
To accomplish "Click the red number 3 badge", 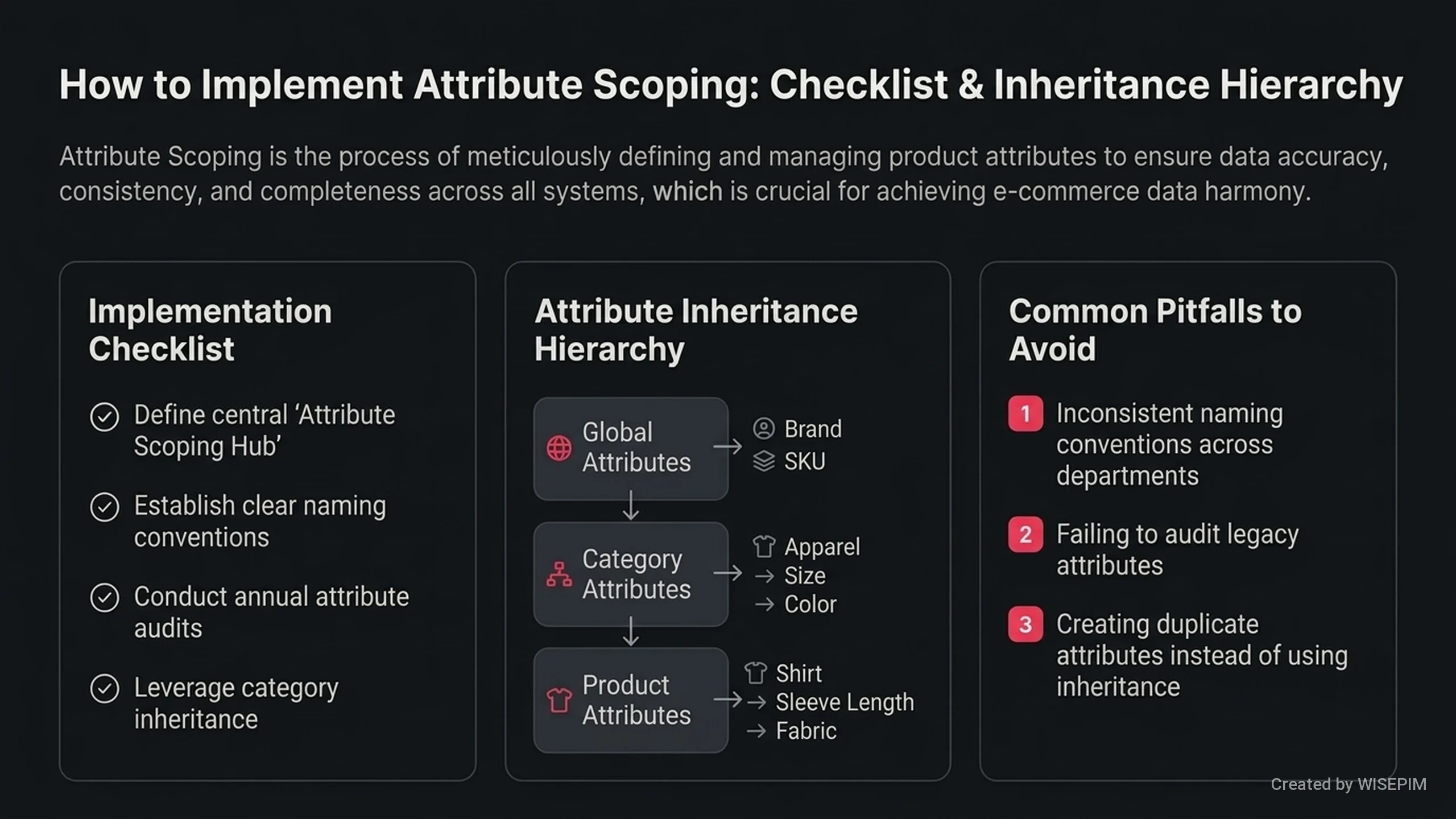I will click(x=1025, y=624).
